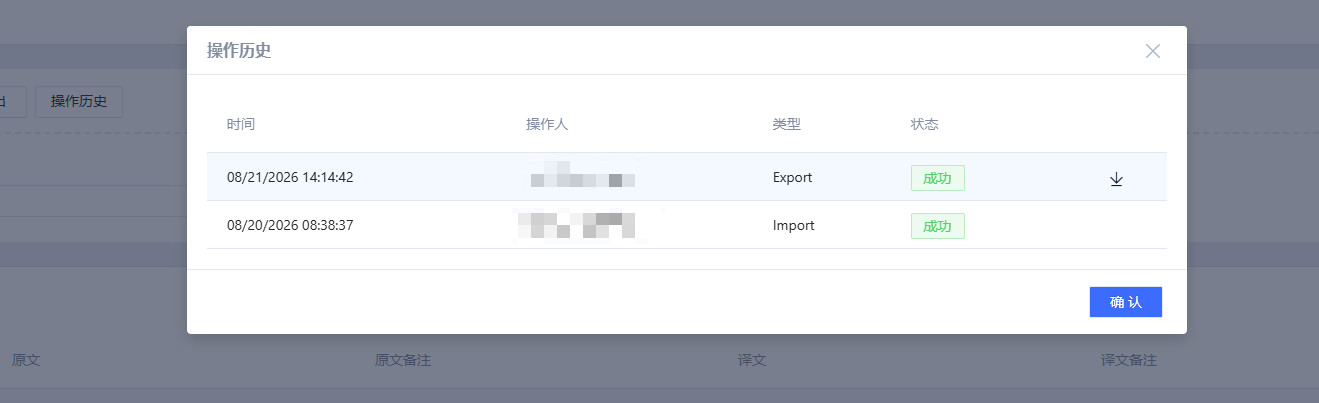Image resolution: width=1319 pixels, height=403 pixels.
Task: Select the 08/20/2026 08:38:37 row
Action: [x=686, y=225]
